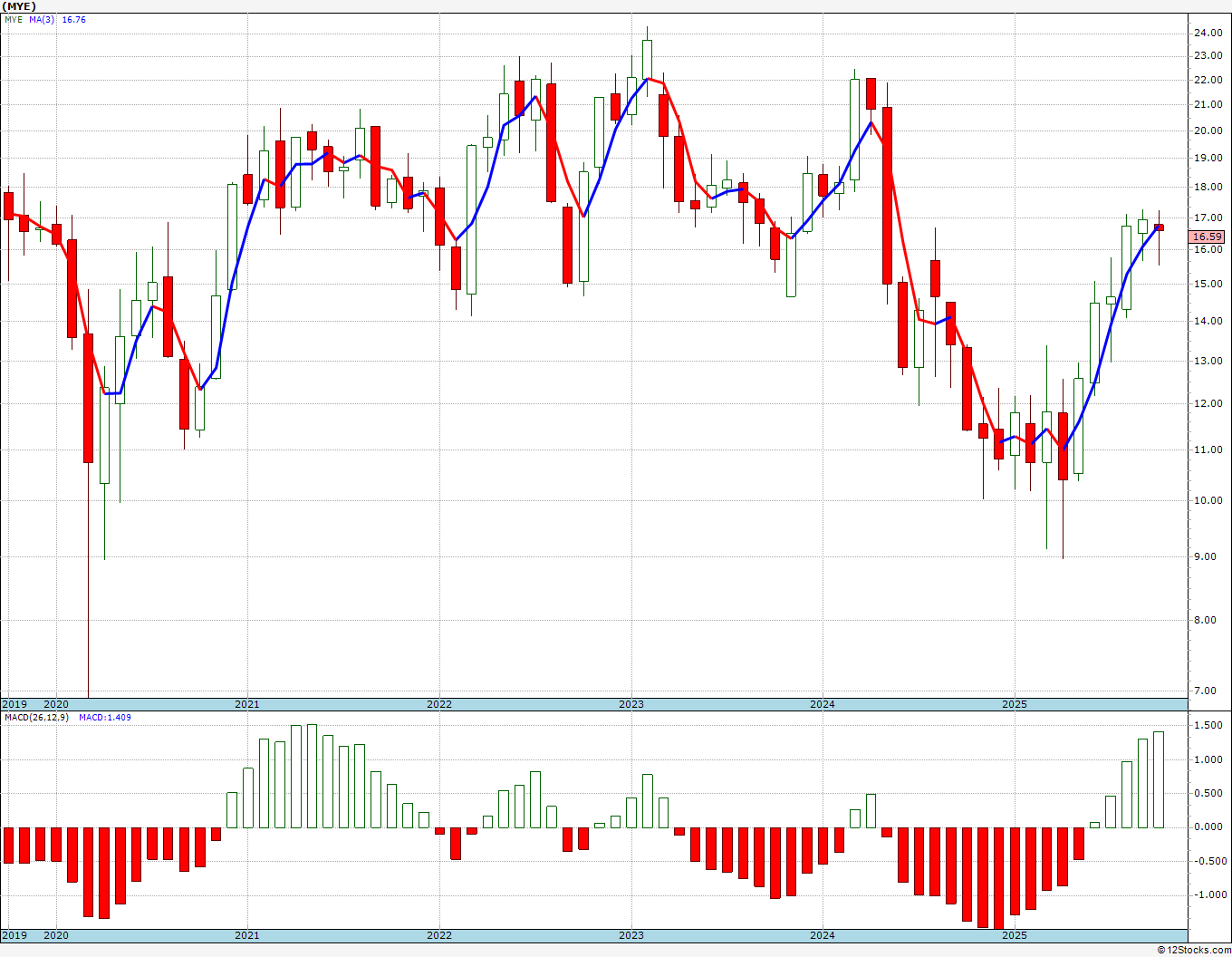Select 2024 on the MACD panel time axis
This screenshot has width=1232, height=957.
(823, 935)
